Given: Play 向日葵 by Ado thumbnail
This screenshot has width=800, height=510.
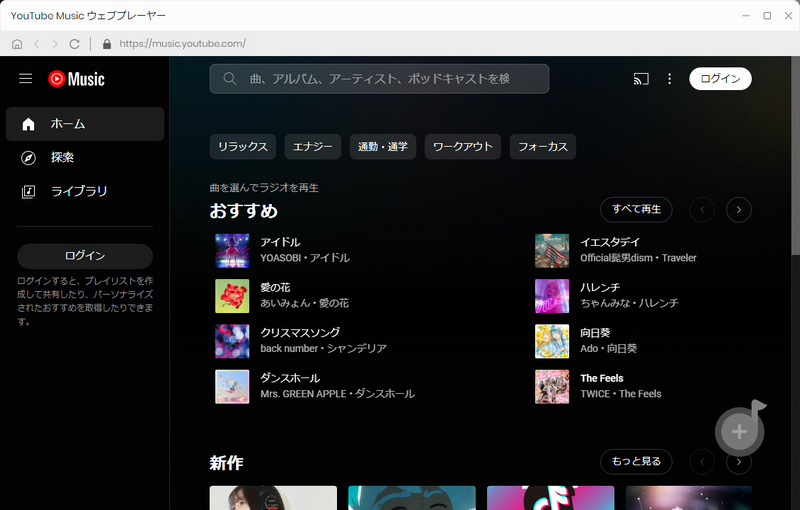Looking at the screenshot, I should [x=552, y=341].
